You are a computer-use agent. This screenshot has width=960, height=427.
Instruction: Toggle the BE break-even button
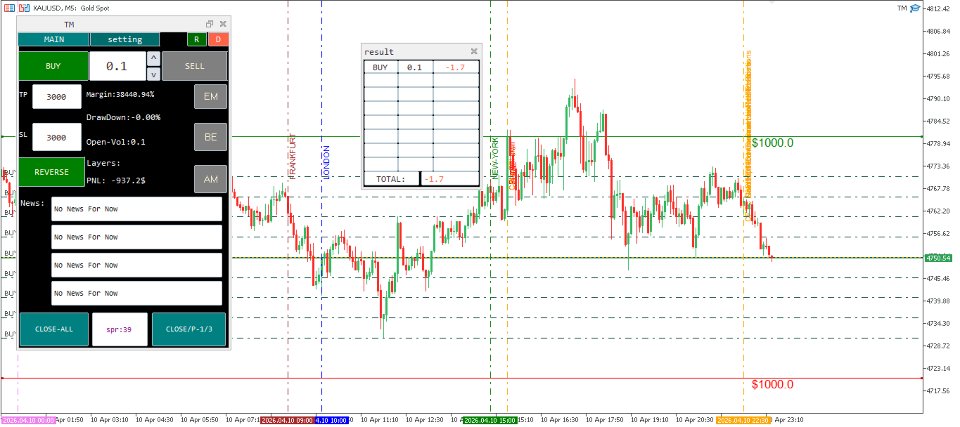[211, 137]
